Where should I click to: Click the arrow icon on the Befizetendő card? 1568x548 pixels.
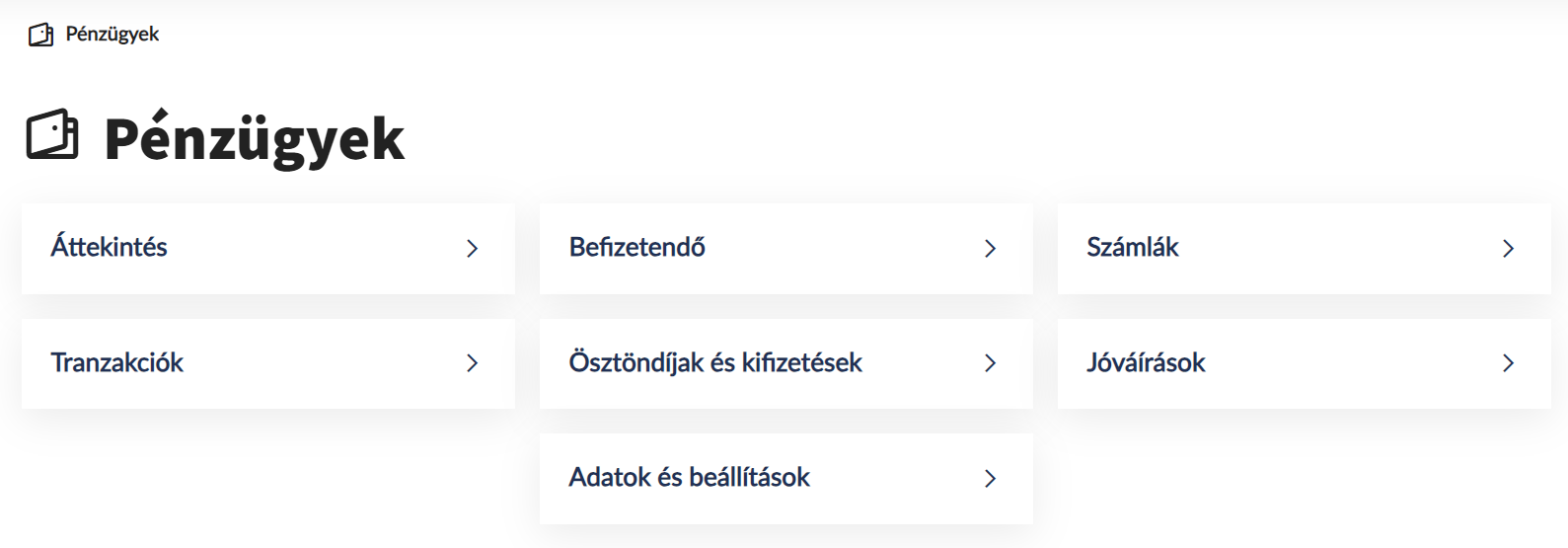(x=991, y=249)
